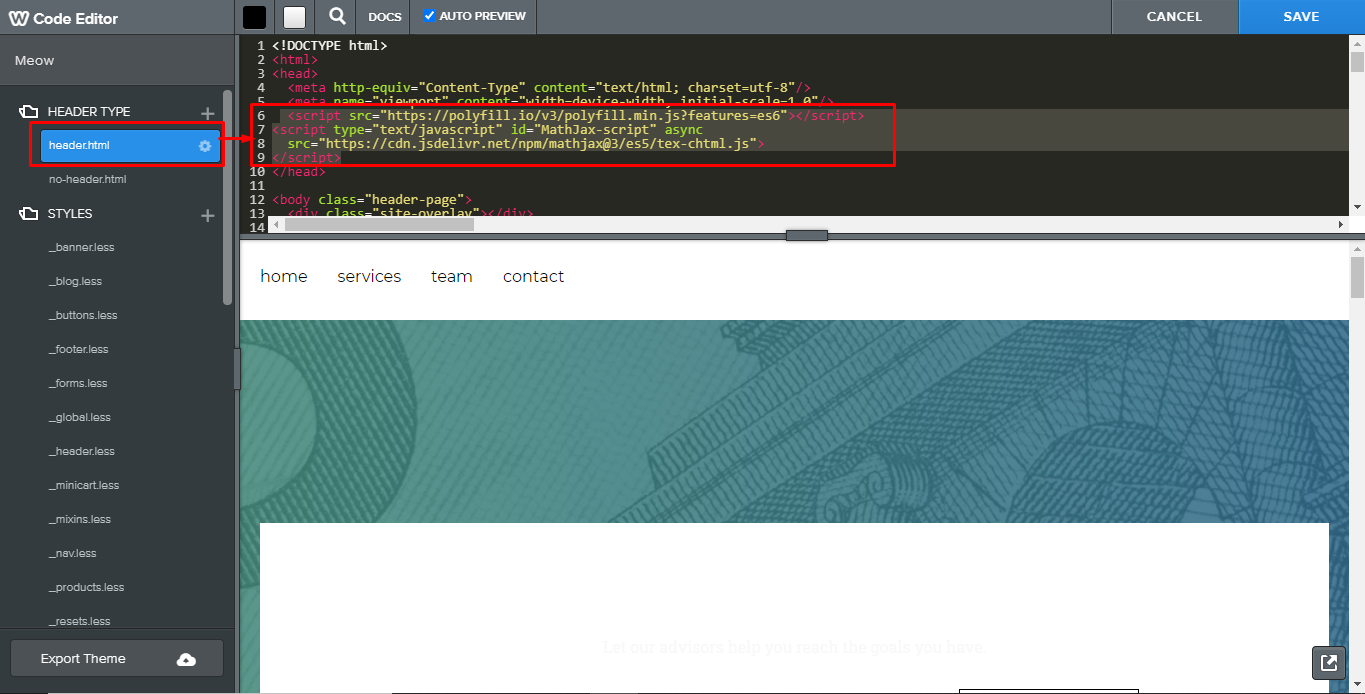
Task: Click the up arrow on code editor scrollbar
Action: click(1357, 43)
